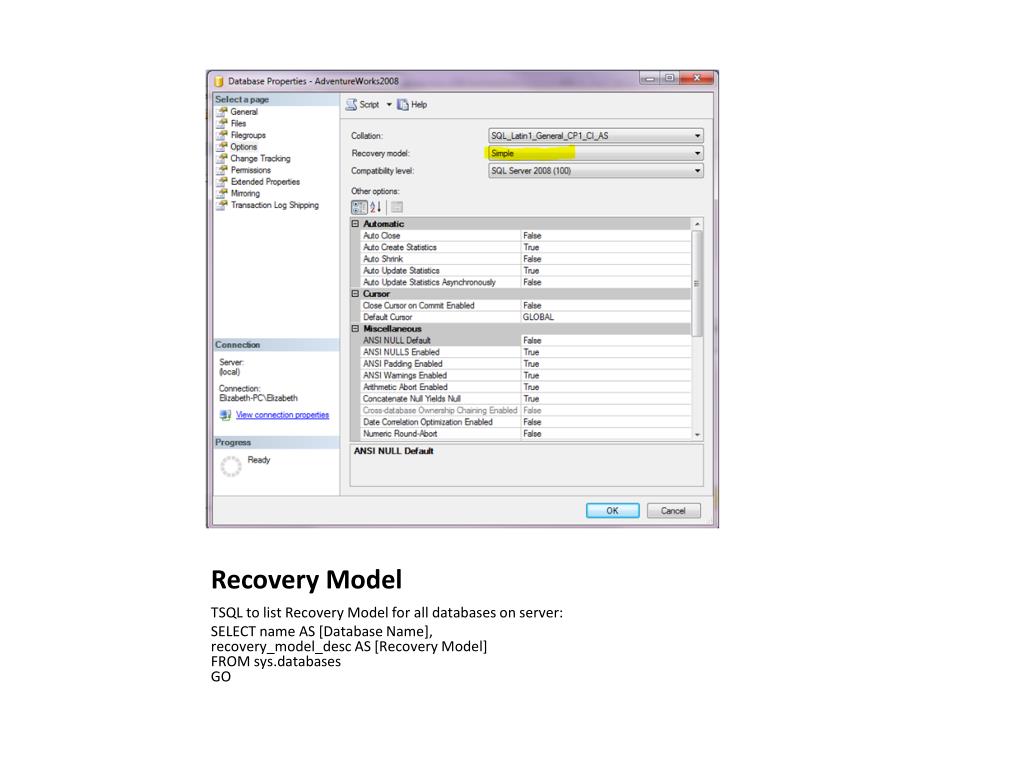Sort properties alphabetically
Viewport: 1024px width, 768px height.
pos(376,207)
